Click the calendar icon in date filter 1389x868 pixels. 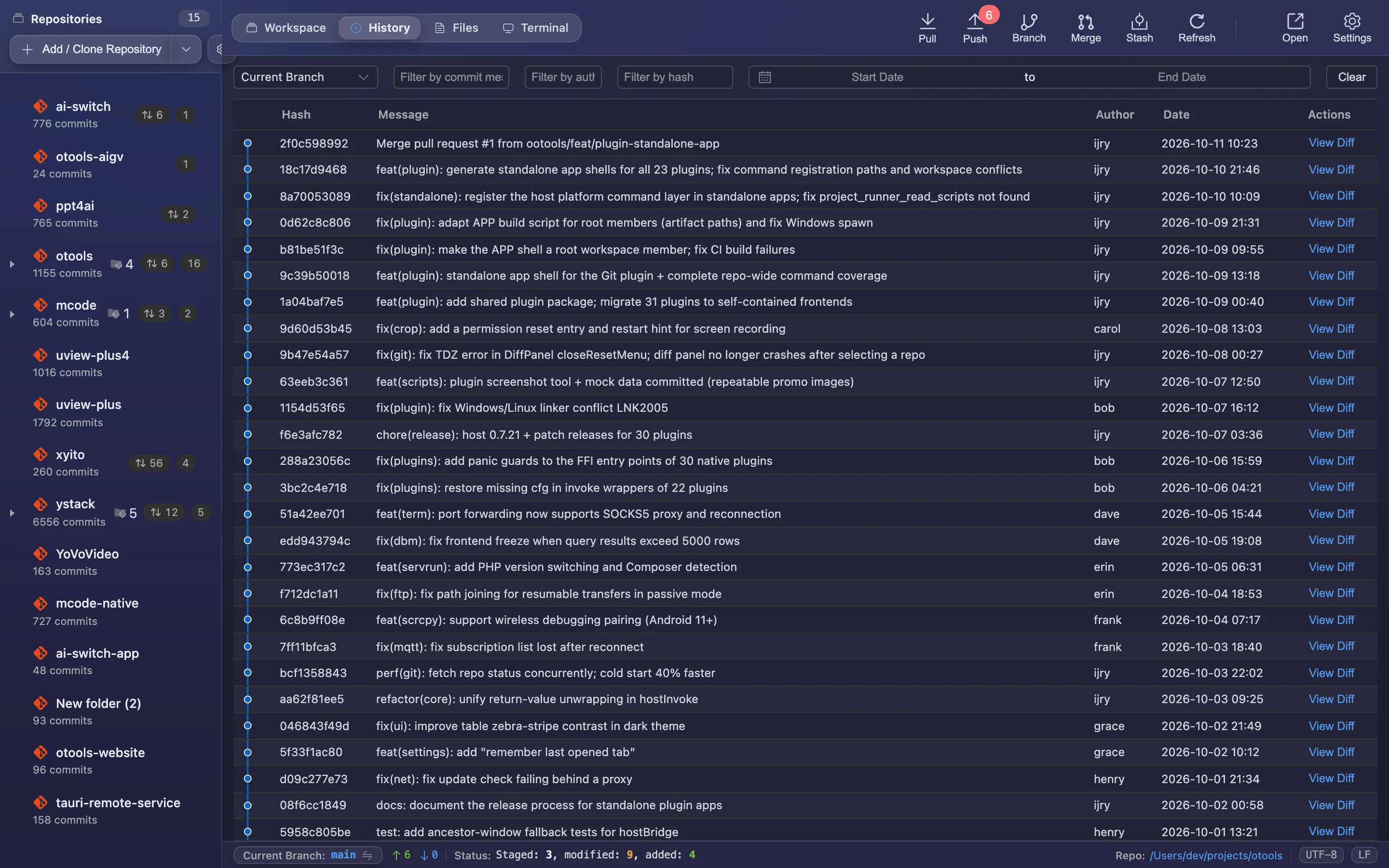[x=764, y=77]
